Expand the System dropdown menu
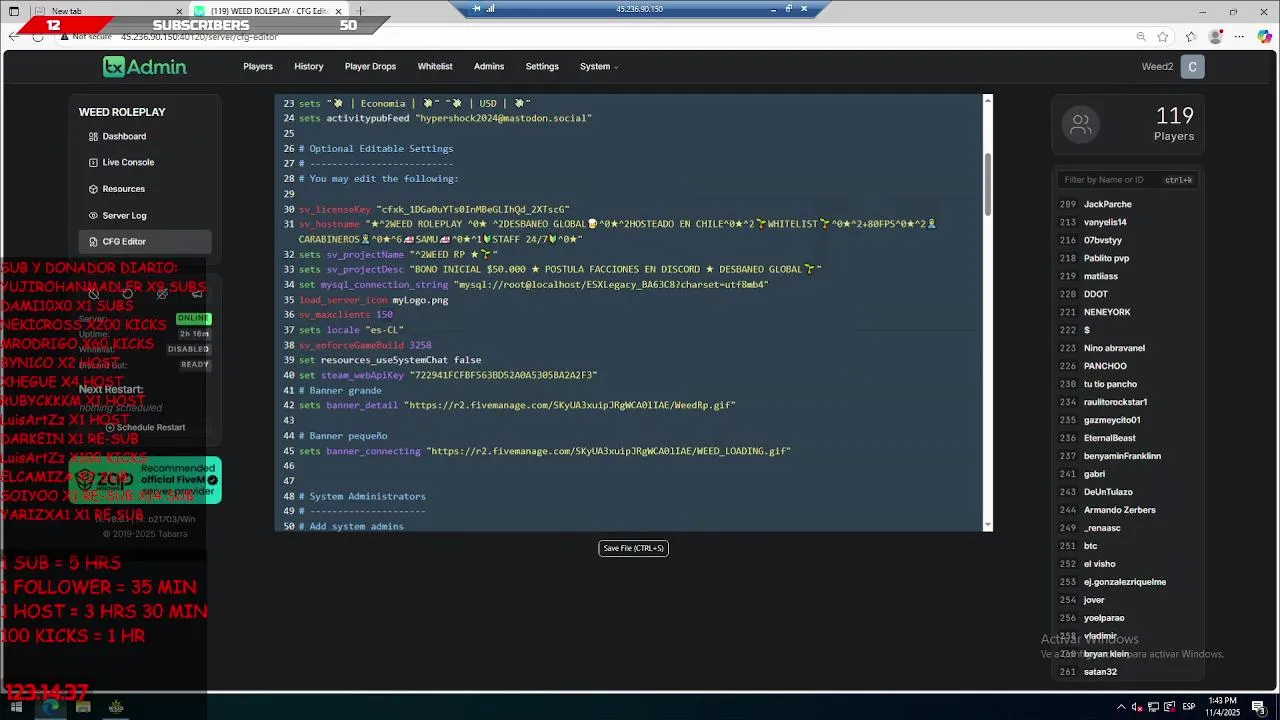Screen dimensions: 1280x720 (599, 67)
